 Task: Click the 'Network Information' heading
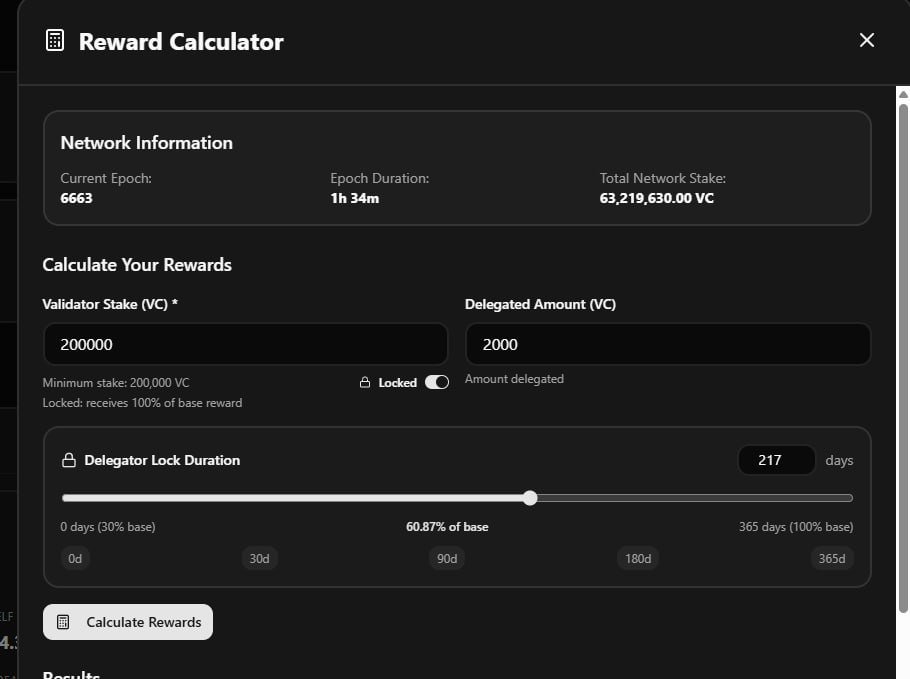pos(146,143)
